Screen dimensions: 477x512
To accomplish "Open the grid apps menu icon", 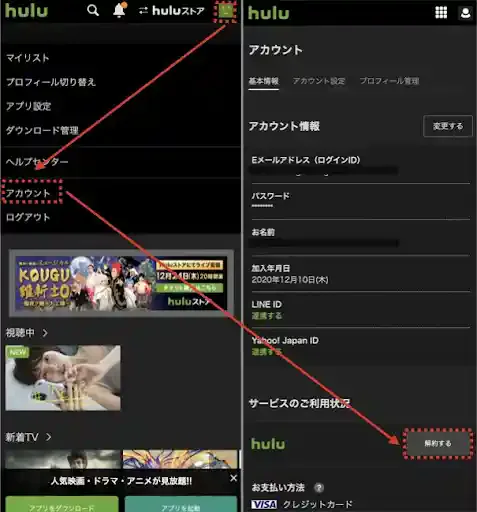I will coord(441,13).
